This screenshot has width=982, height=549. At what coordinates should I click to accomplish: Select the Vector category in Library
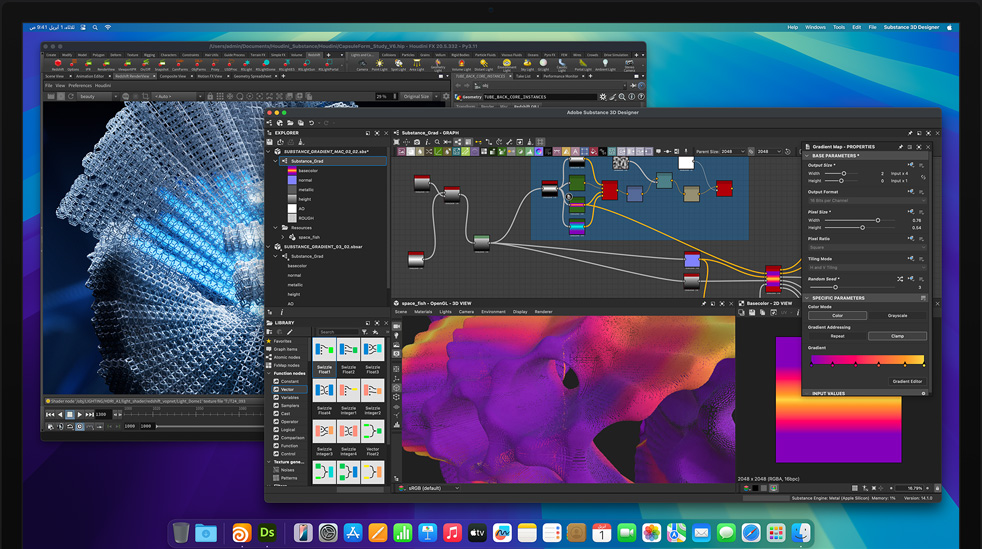pyautogui.click(x=288, y=389)
